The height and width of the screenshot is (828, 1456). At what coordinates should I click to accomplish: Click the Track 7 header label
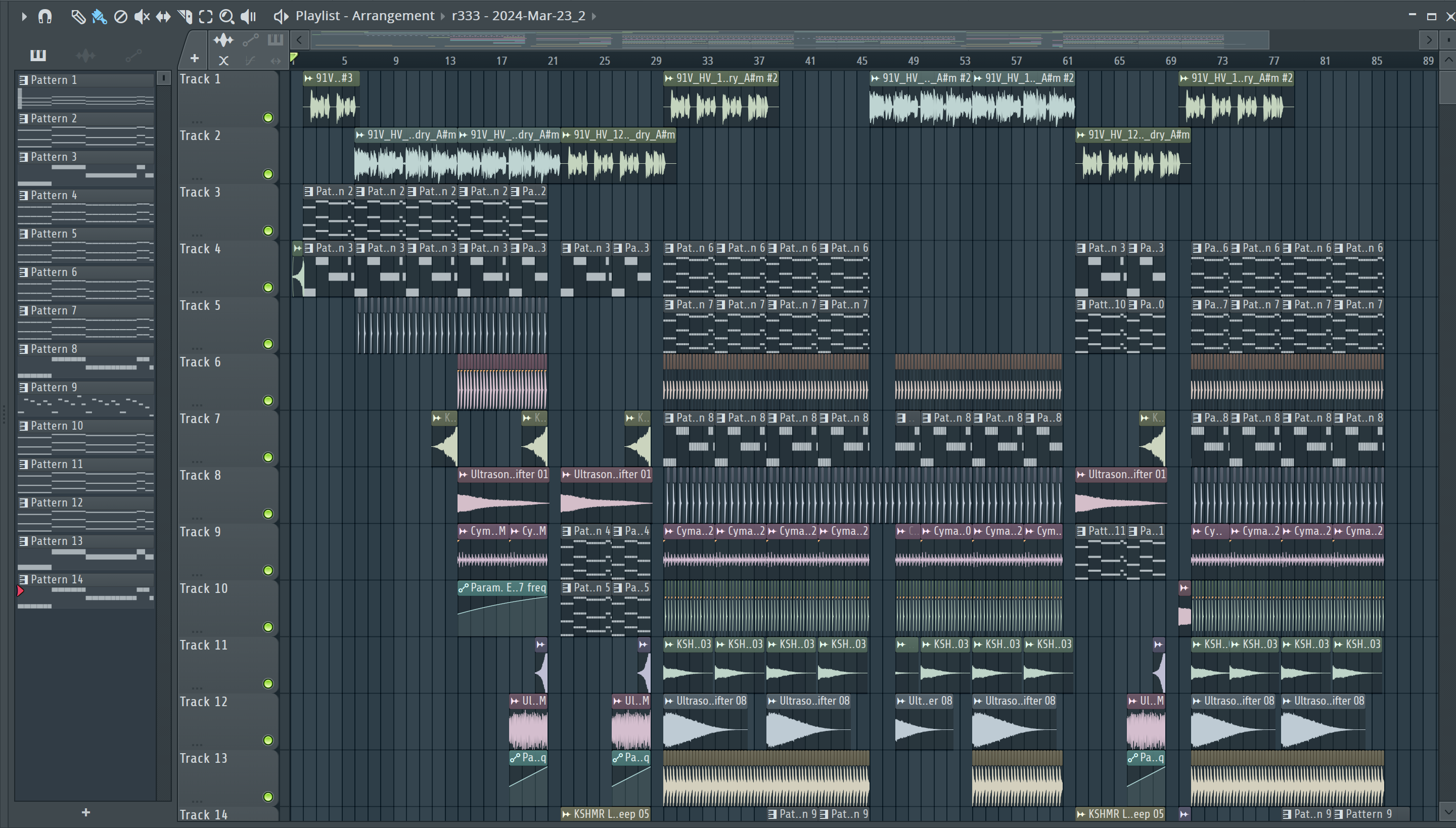200,419
